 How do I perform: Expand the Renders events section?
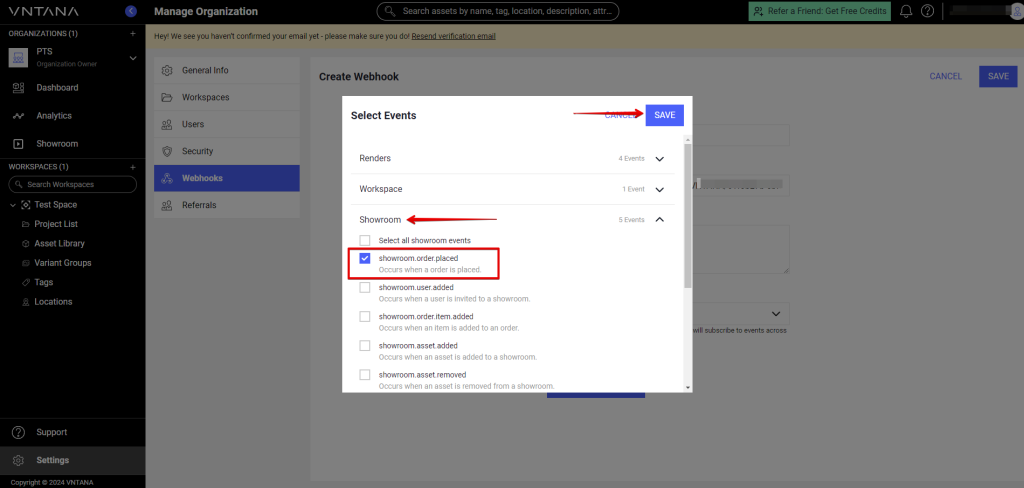(659, 159)
